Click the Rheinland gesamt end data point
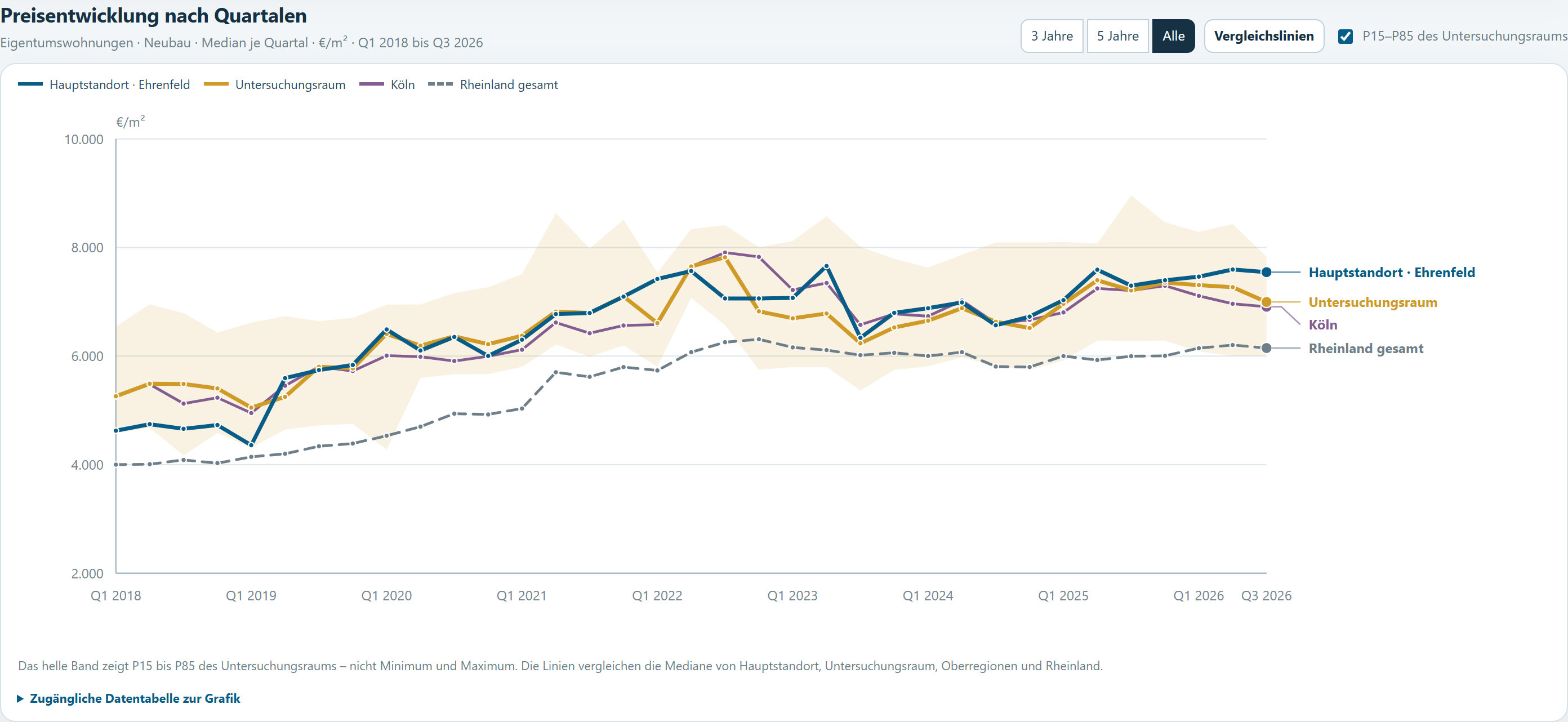 (1266, 348)
